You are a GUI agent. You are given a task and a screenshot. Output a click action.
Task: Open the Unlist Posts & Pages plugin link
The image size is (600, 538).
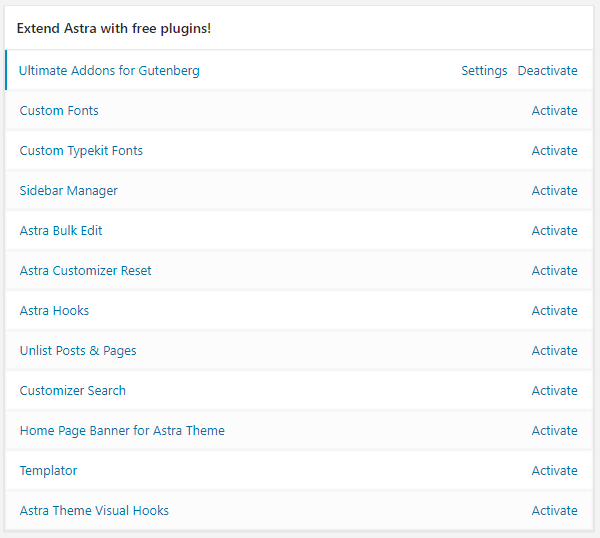pyautogui.click(x=78, y=351)
